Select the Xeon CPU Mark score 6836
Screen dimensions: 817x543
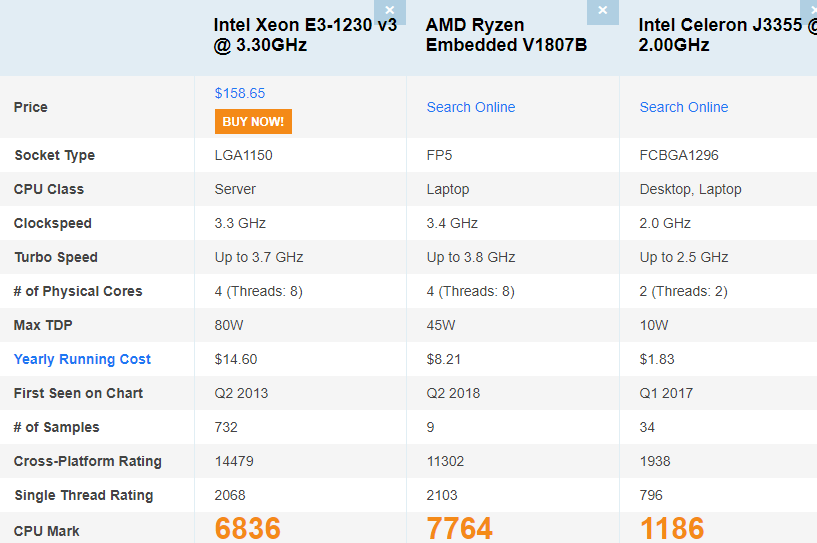[247, 528]
